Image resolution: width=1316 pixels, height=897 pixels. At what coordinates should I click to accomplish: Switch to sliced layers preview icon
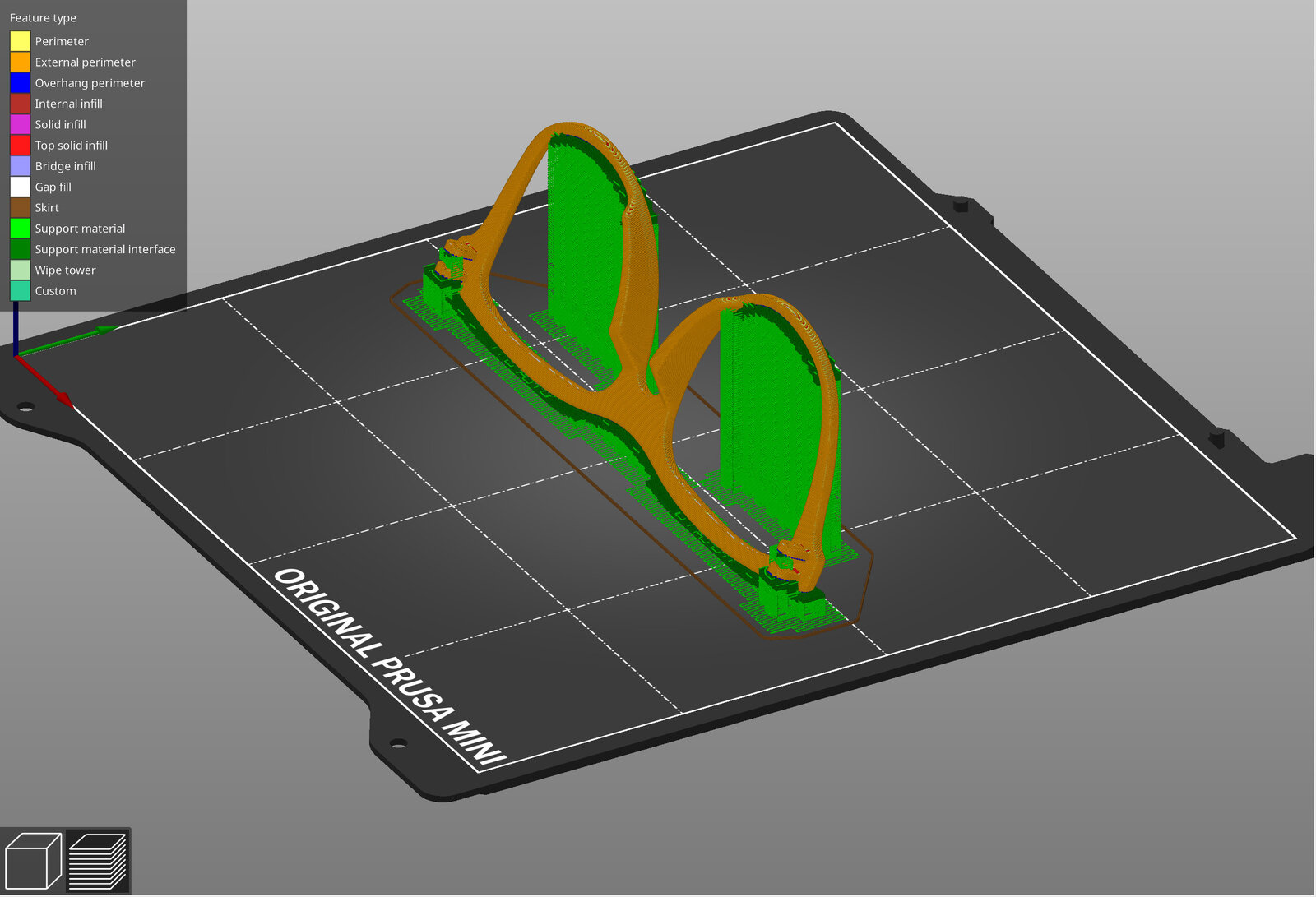(x=97, y=861)
